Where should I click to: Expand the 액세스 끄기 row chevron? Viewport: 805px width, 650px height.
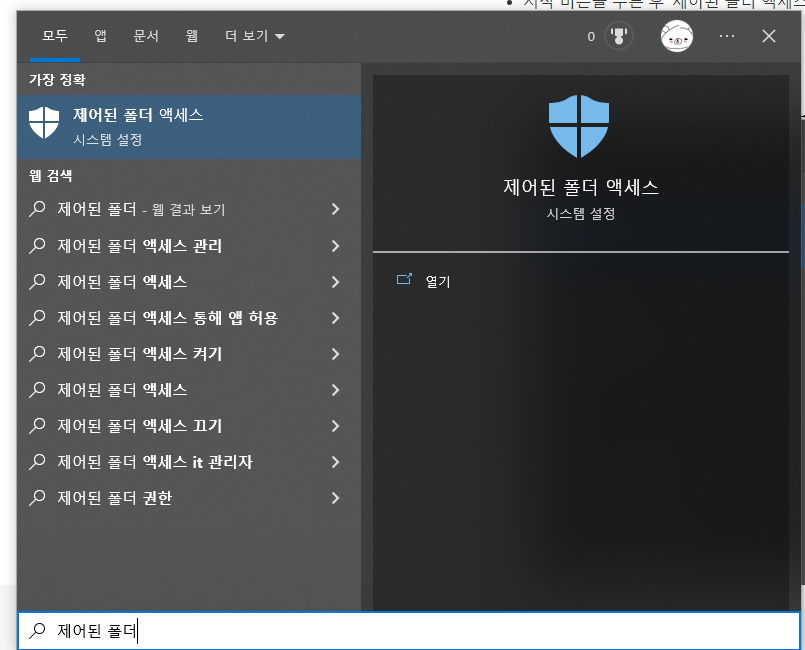335,426
